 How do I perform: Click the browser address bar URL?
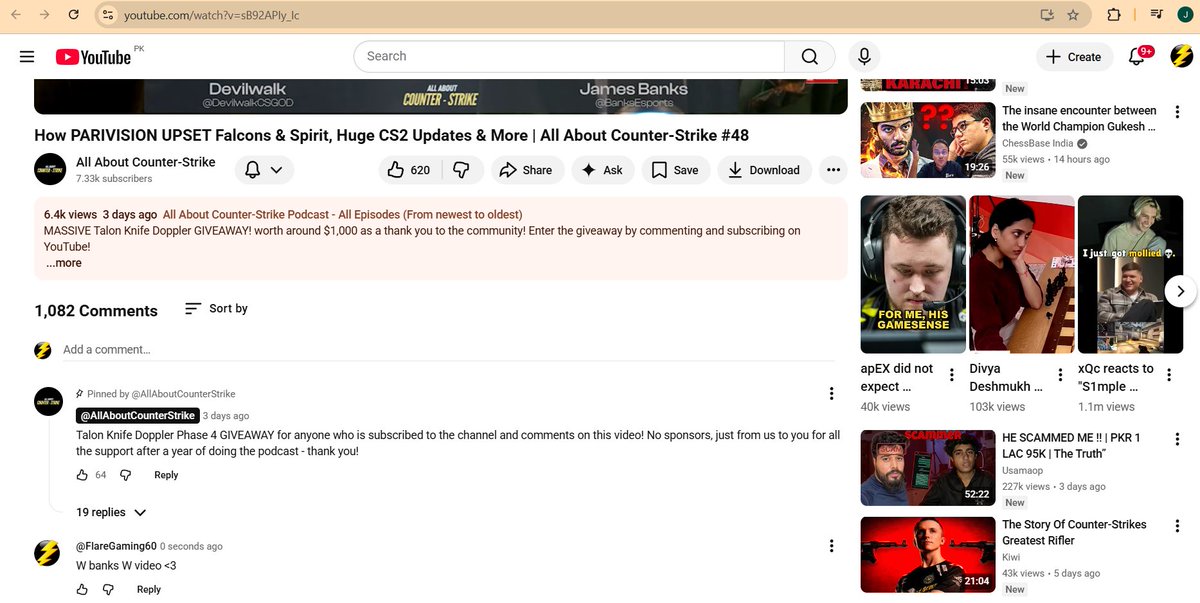(211, 15)
